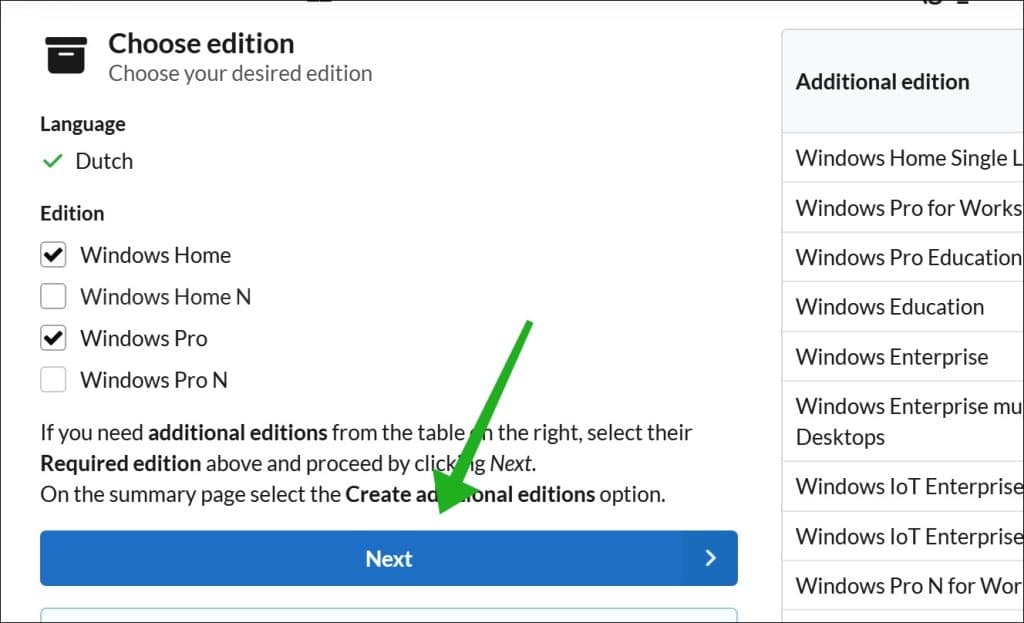Uncheck the Windows Home checkbox
The height and width of the screenshot is (623, 1024).
tap(53, 255)
